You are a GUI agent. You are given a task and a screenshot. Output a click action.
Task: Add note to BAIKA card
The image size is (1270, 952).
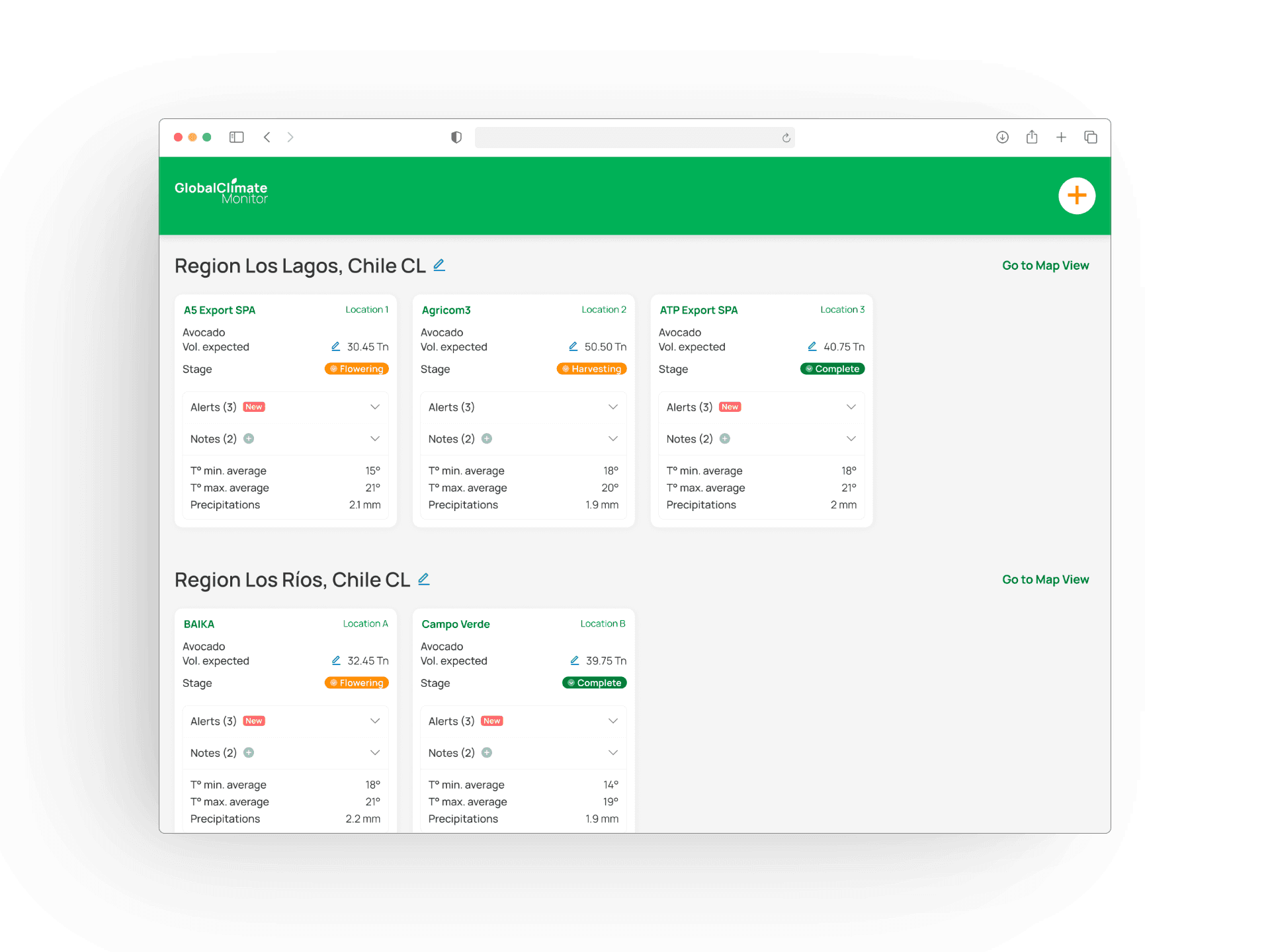[249, 752]
